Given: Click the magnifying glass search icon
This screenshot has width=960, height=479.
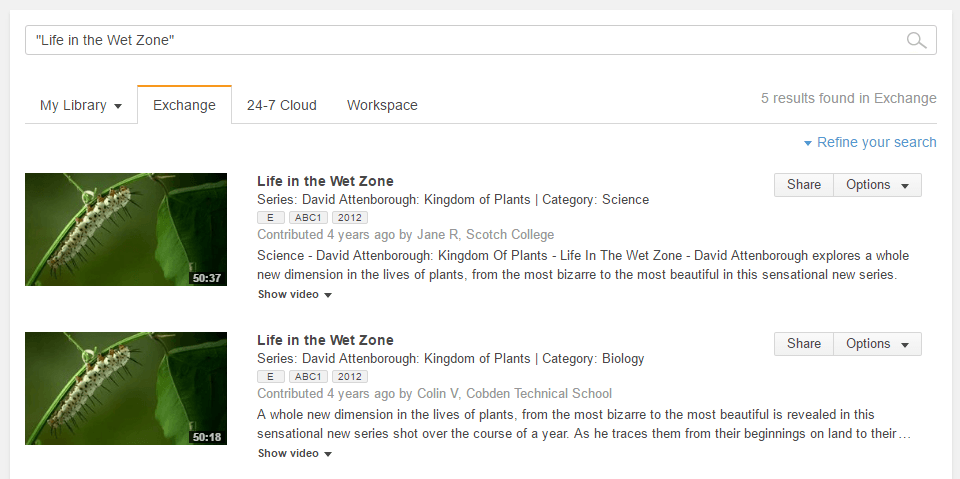Looking at the screenshot, I should pyautogui.click(x=915, y=40).
